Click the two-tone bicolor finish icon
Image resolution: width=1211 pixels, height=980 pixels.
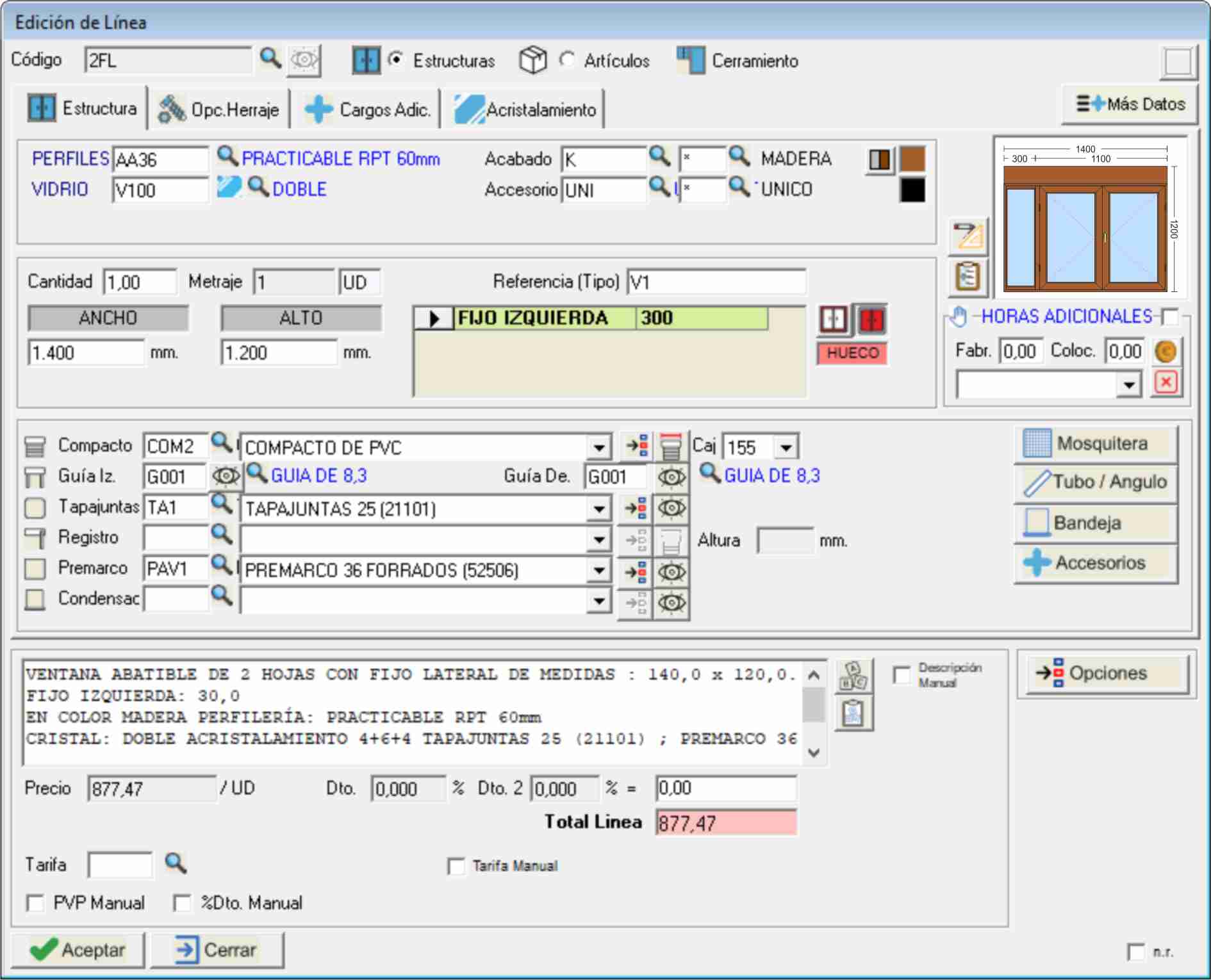click(880, 159)
